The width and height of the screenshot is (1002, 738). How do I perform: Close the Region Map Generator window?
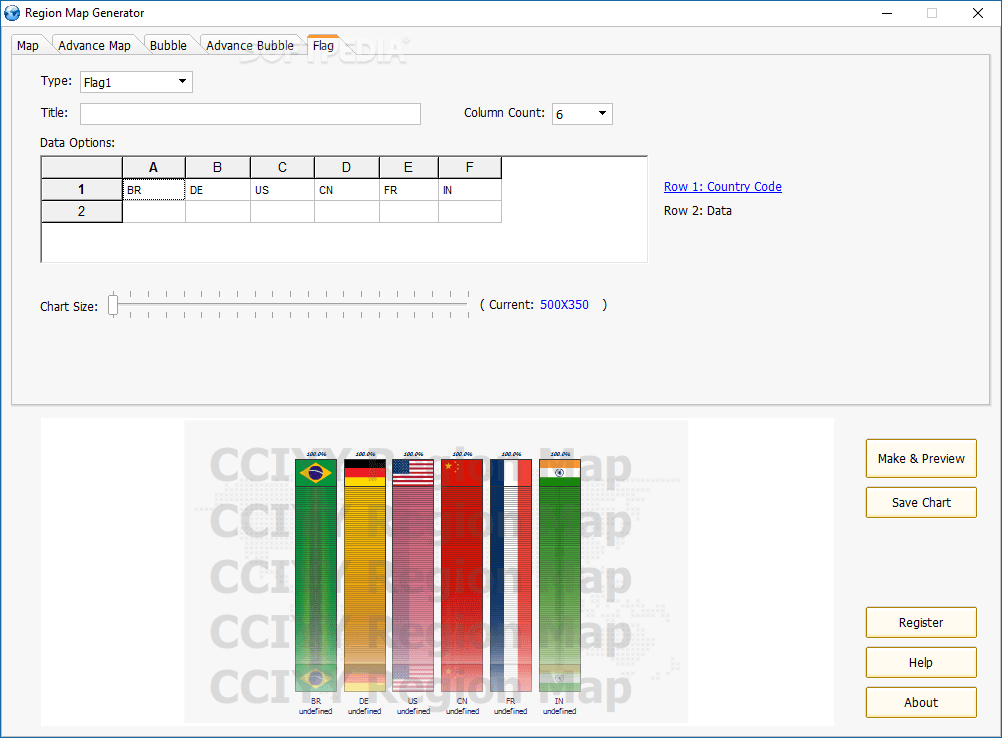tap(978, 13)
